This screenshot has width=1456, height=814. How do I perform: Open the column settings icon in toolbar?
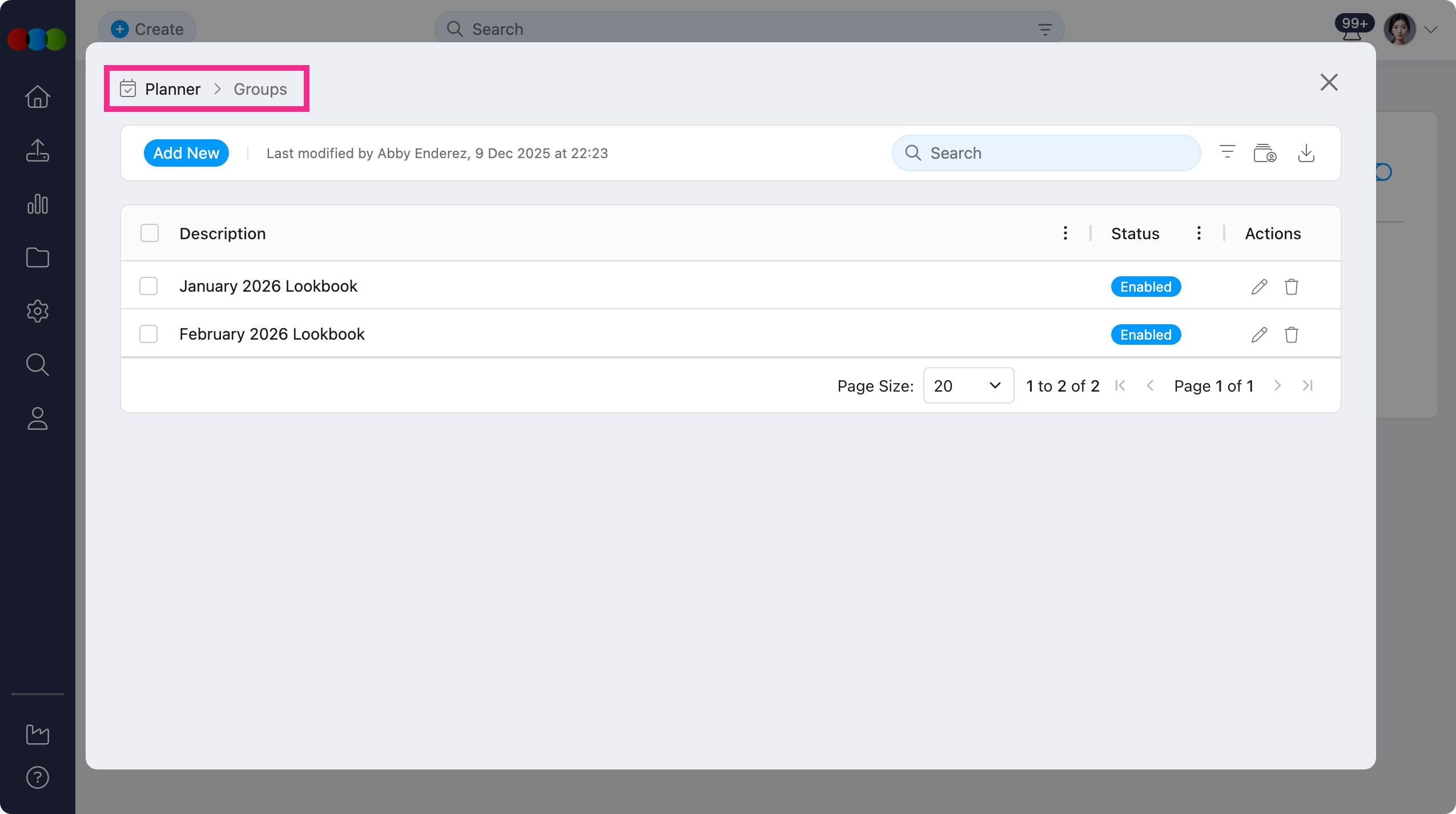click(1265, 153)
